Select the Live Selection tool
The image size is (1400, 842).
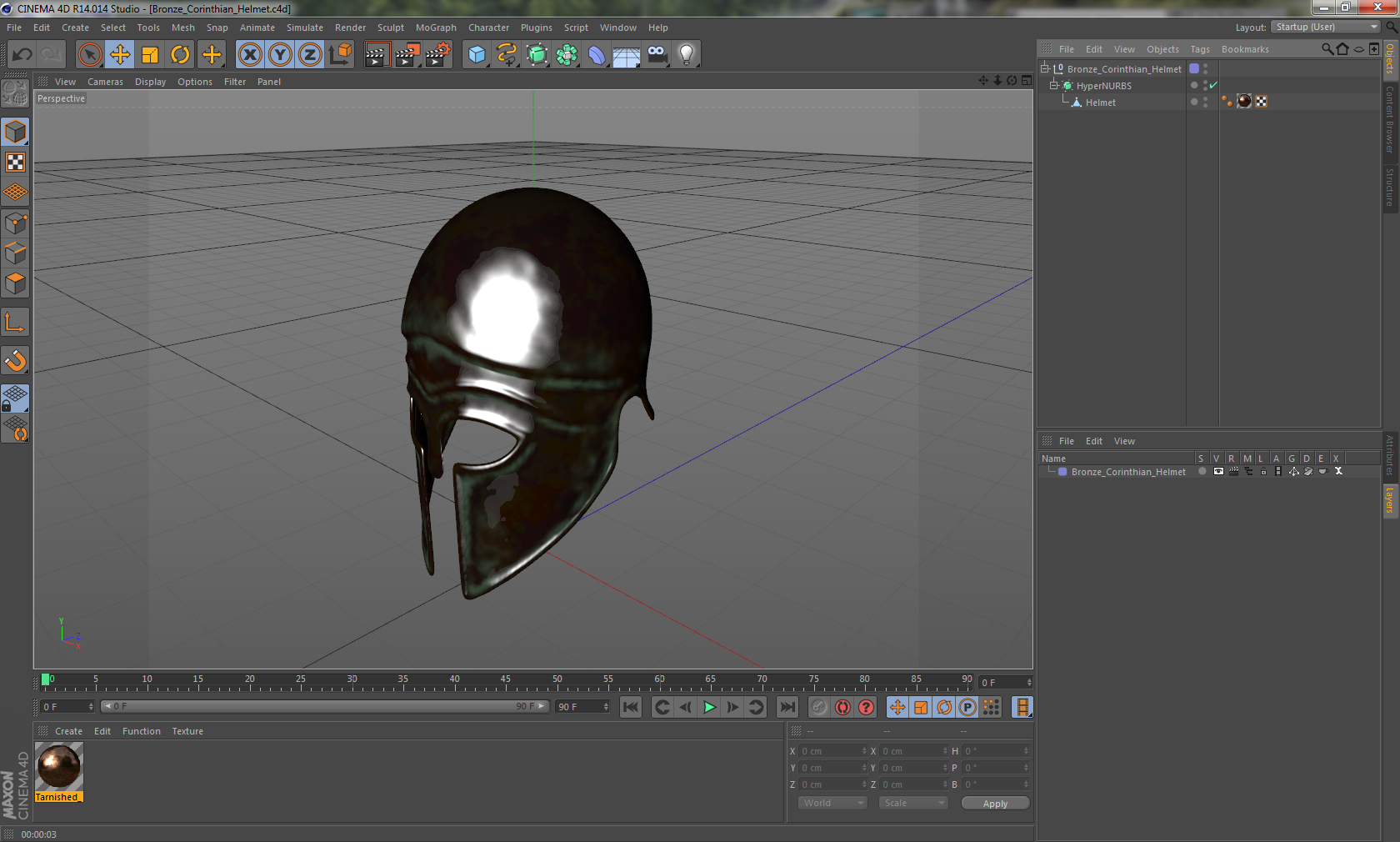pyautogui.click(x=90, y=55)
